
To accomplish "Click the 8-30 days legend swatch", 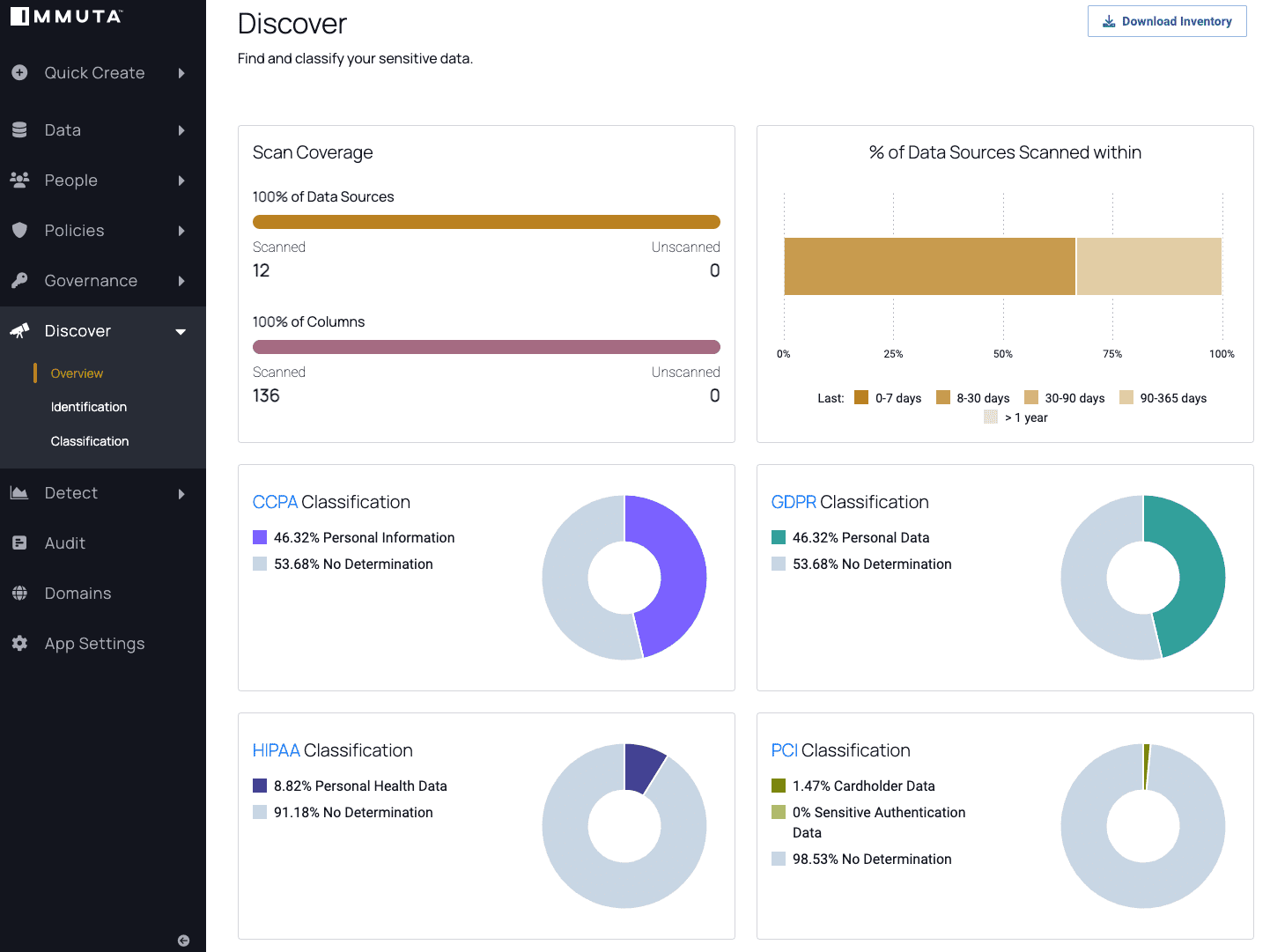I will [943, 397].
